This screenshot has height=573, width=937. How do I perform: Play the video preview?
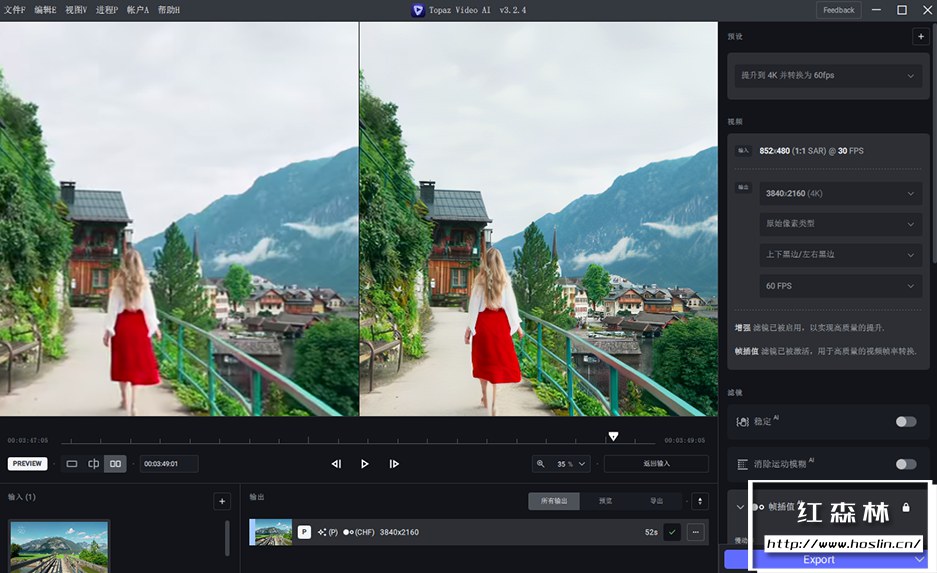[364, 464]
